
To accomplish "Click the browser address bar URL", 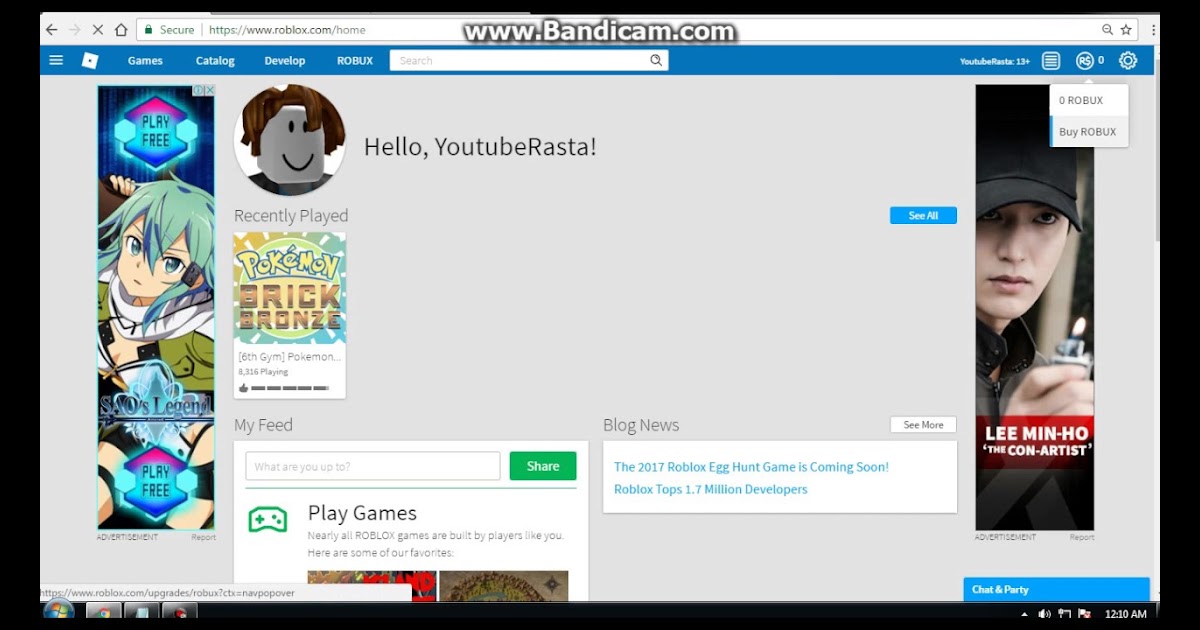I will 287,30.
